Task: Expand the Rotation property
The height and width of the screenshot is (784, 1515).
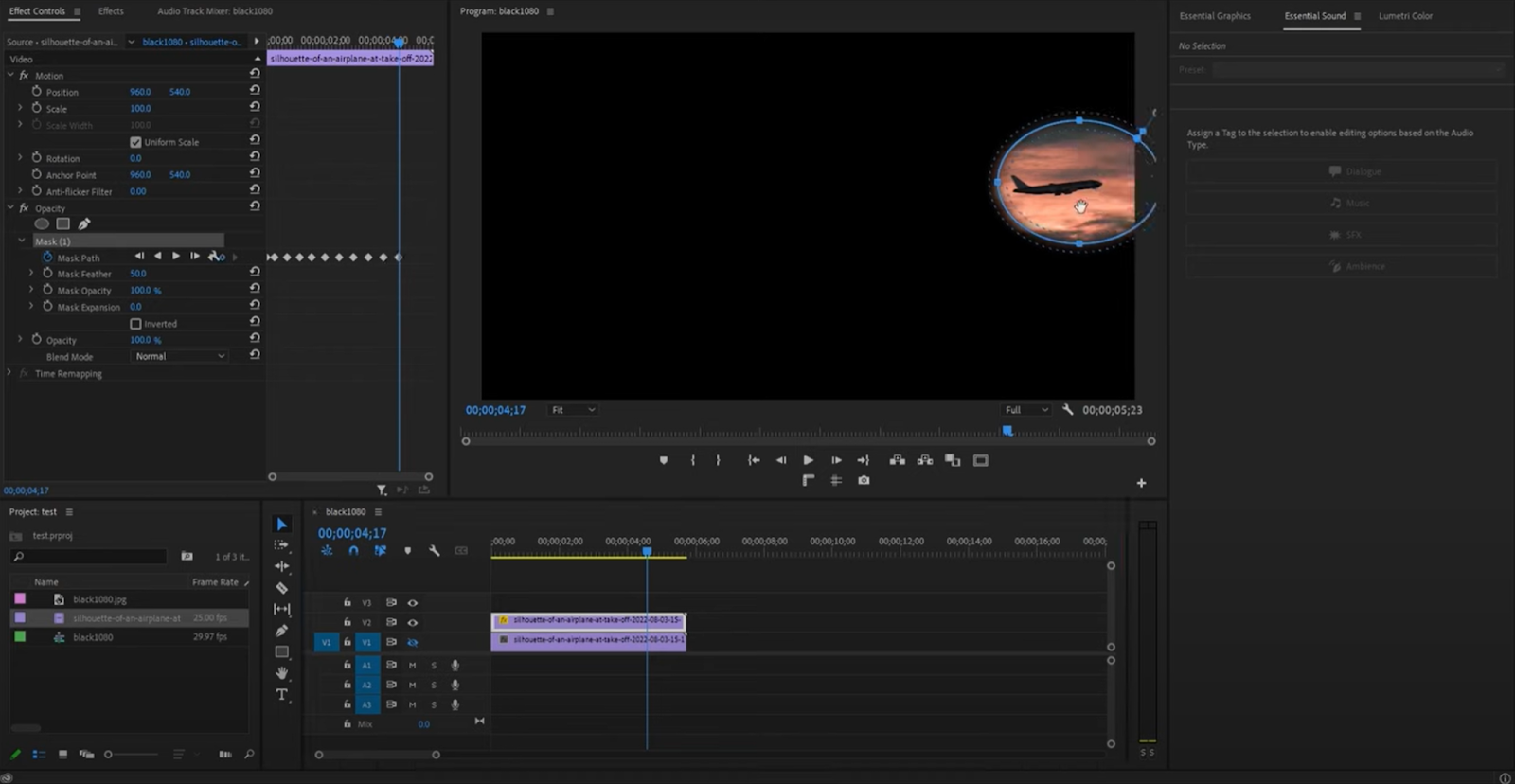Action: (20, 157)
